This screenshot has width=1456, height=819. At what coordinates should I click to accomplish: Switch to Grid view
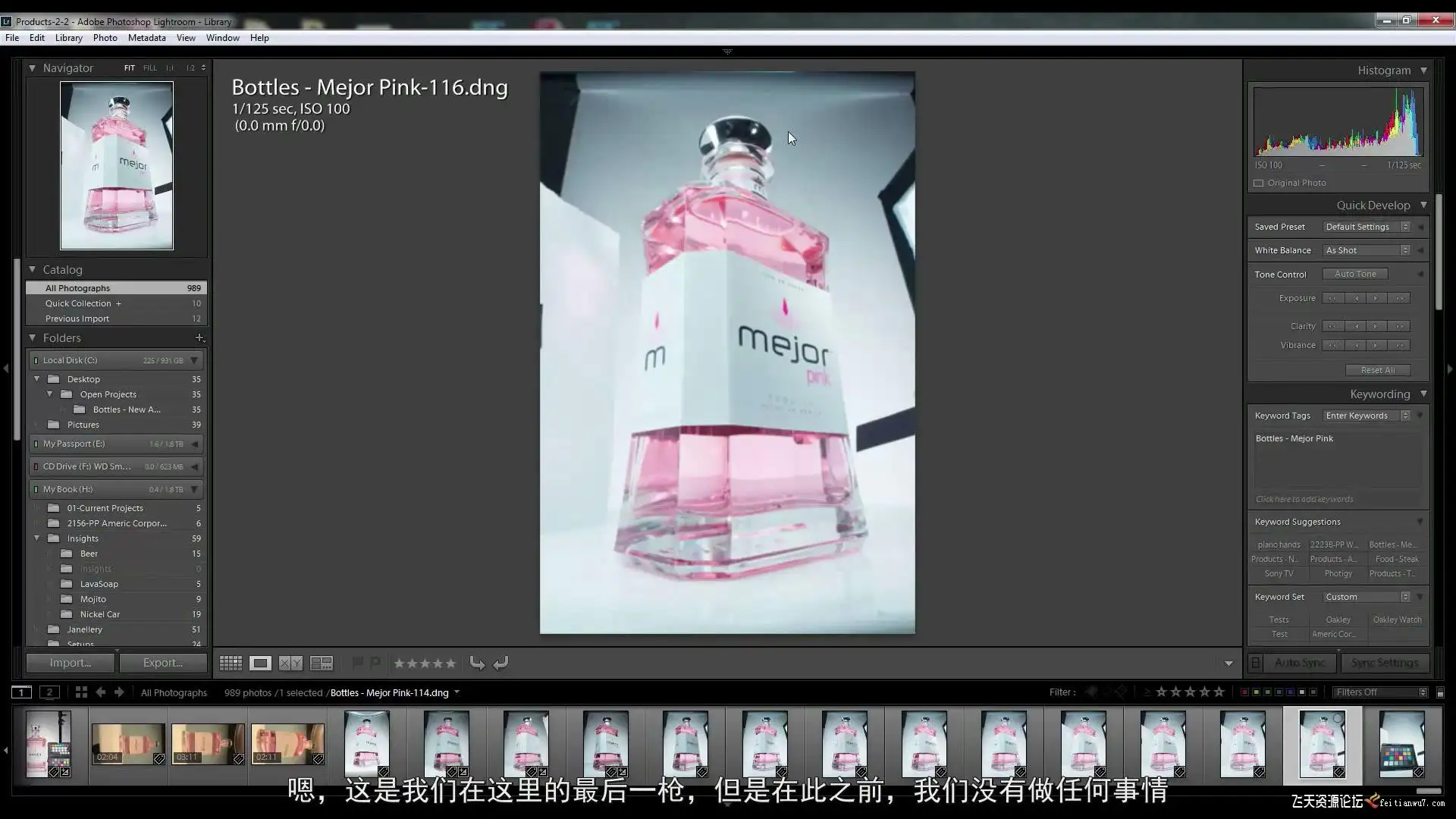pyautogui.click(x=231, y=664)
